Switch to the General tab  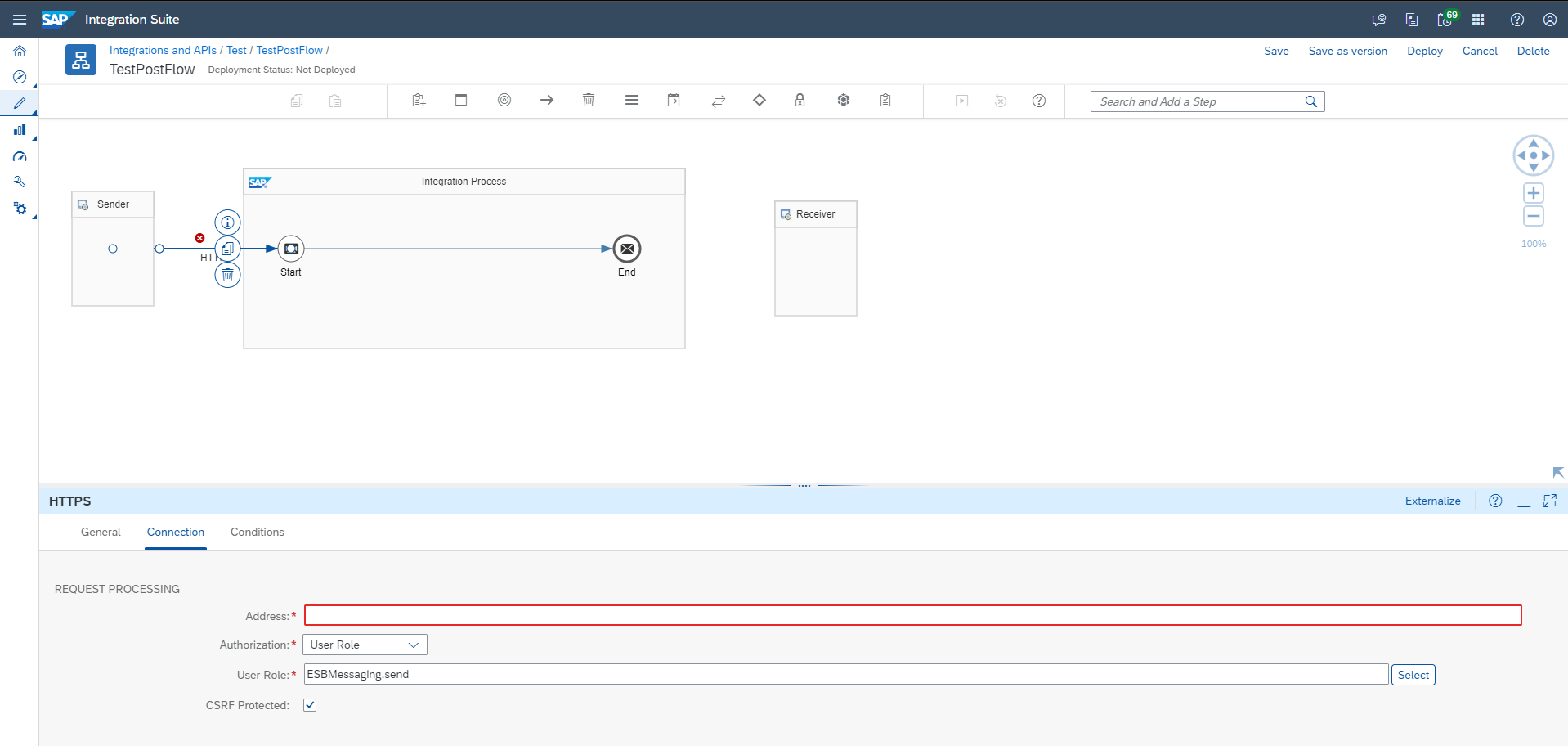[x=101, y=532]
